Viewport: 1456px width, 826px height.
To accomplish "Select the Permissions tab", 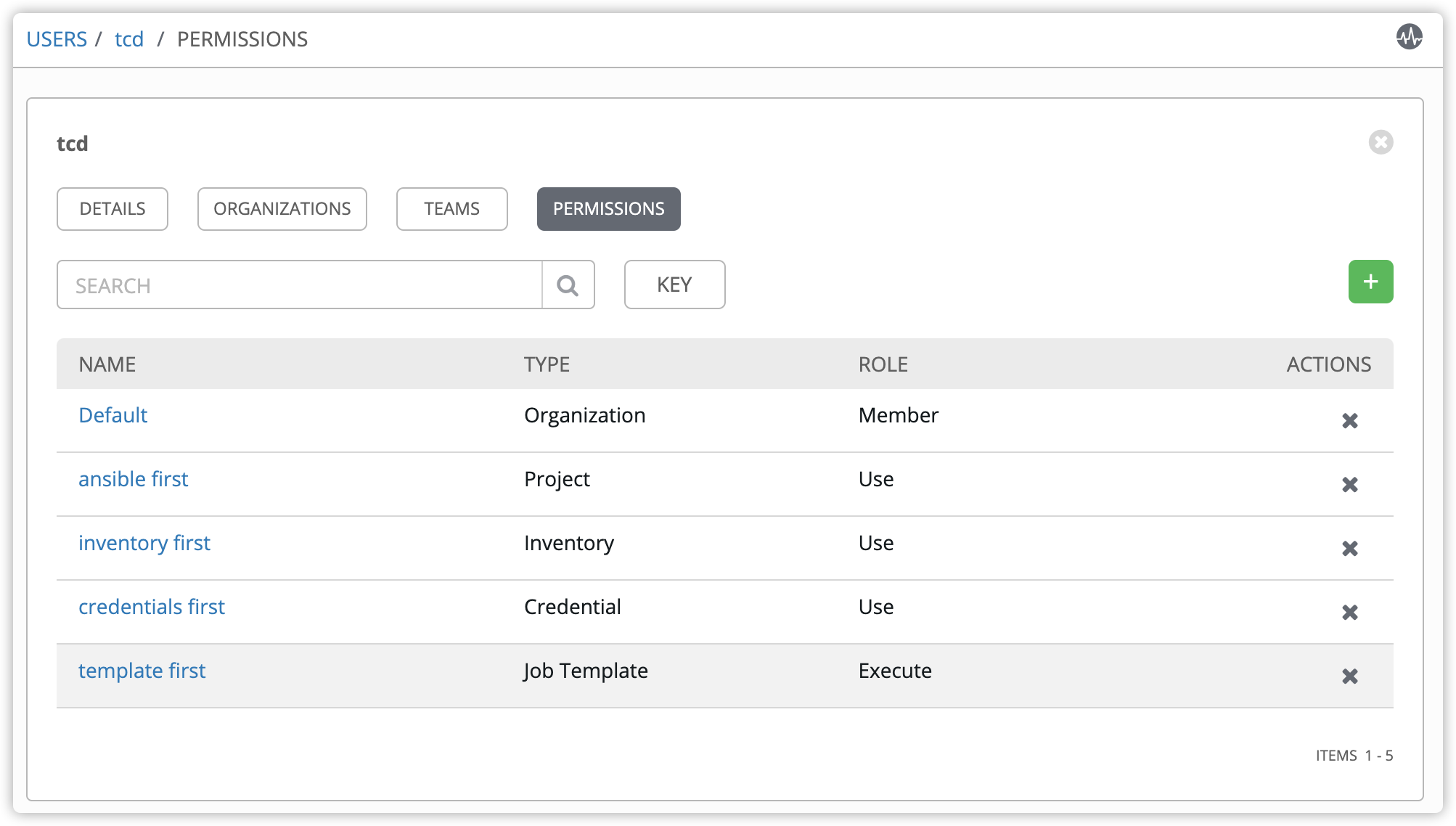I will [x=609, y=209].
